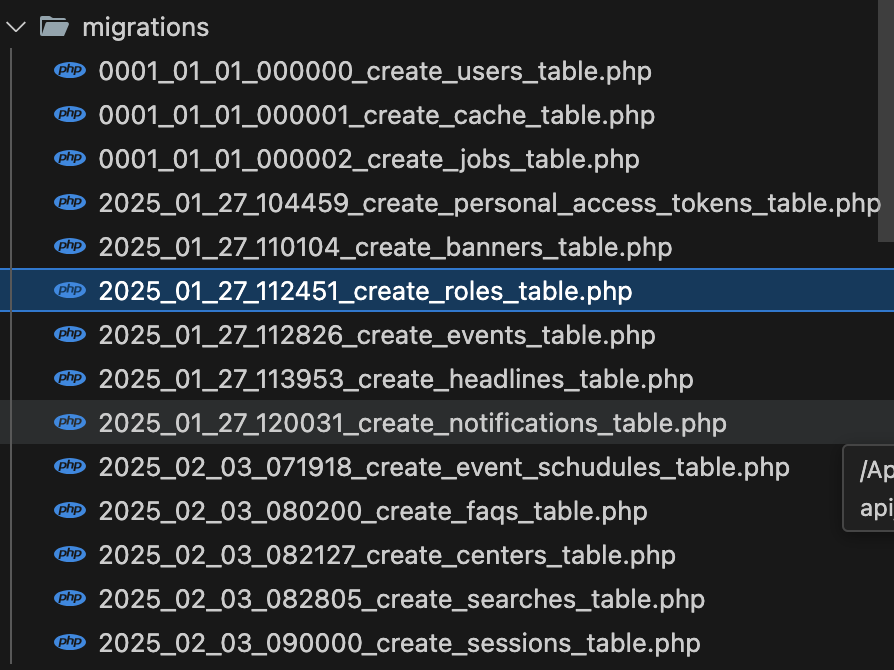The image size is (894, 670).
Task: Open create_centers_table.php file
Action: tap(386, 555)
